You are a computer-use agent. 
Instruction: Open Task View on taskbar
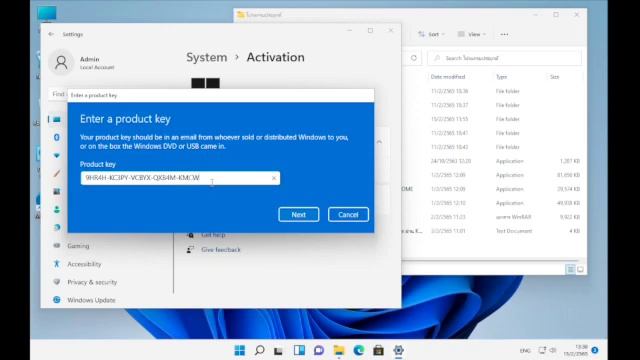tap(279, 351)
